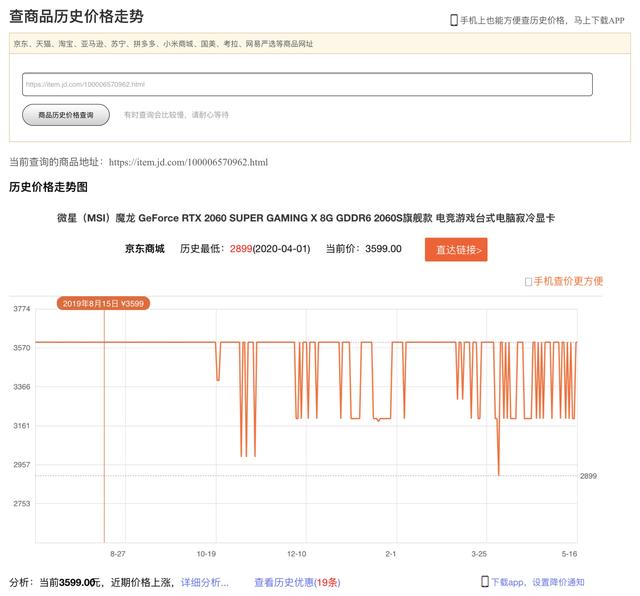Screen dimensions: 640x596
Task: Click the 2-1 date label on x-axis
Action: coord(391,554)
